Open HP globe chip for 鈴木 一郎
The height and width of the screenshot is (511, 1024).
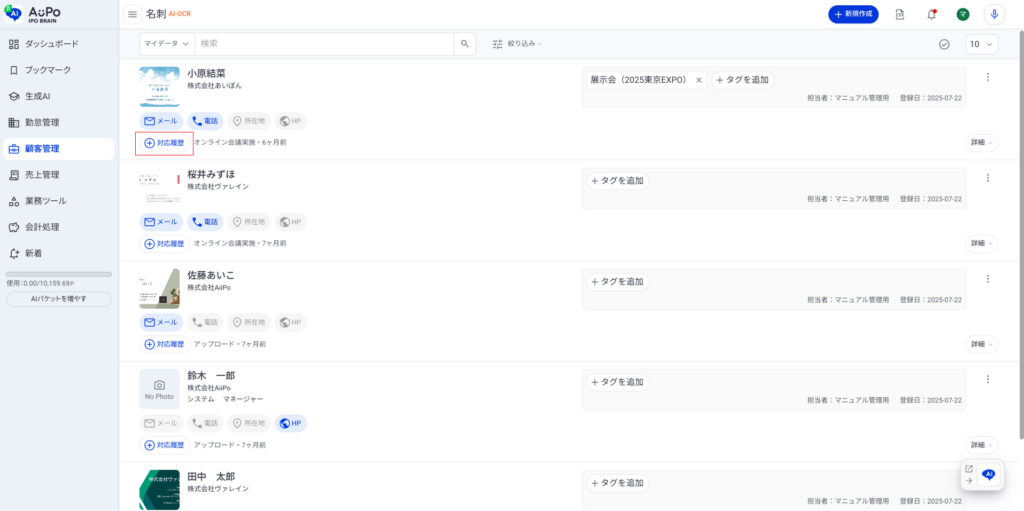291,423
